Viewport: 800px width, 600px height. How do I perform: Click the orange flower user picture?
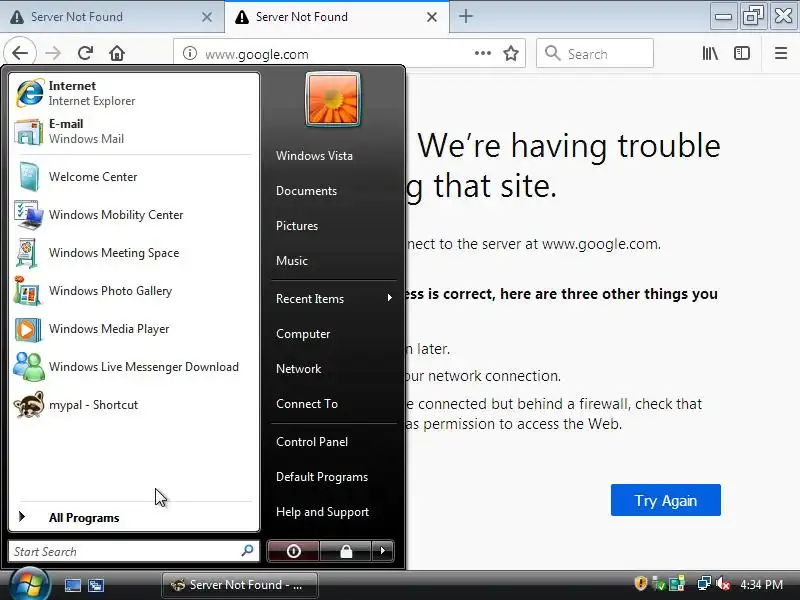coord(333,99)
